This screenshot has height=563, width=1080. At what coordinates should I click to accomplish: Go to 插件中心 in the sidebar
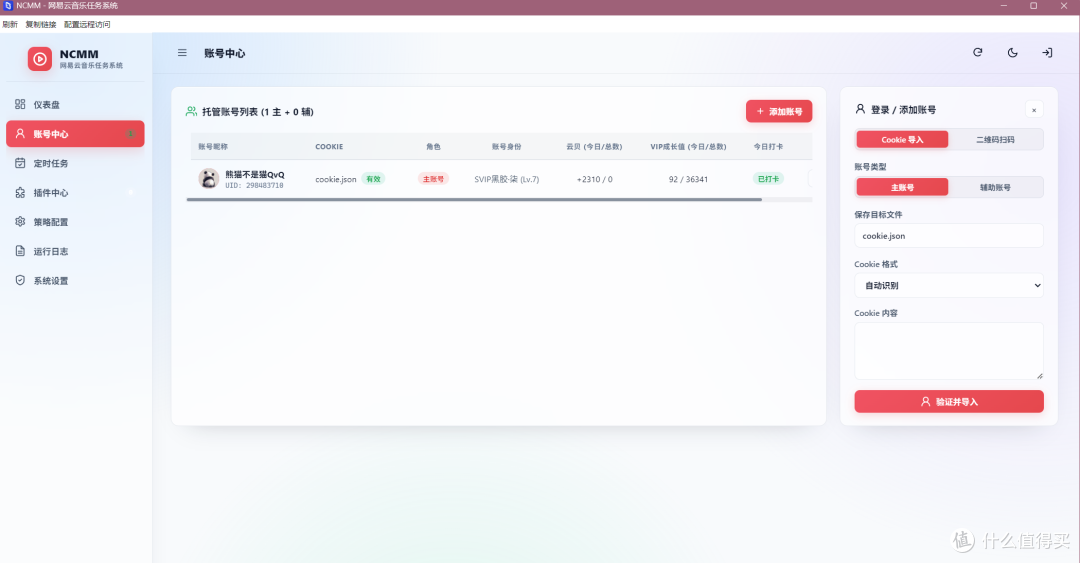tap(75, 193)
